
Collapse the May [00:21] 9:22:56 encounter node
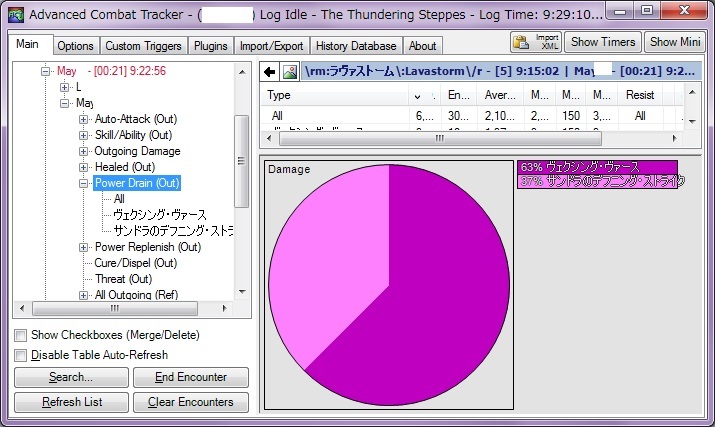[x=46, y=71]
